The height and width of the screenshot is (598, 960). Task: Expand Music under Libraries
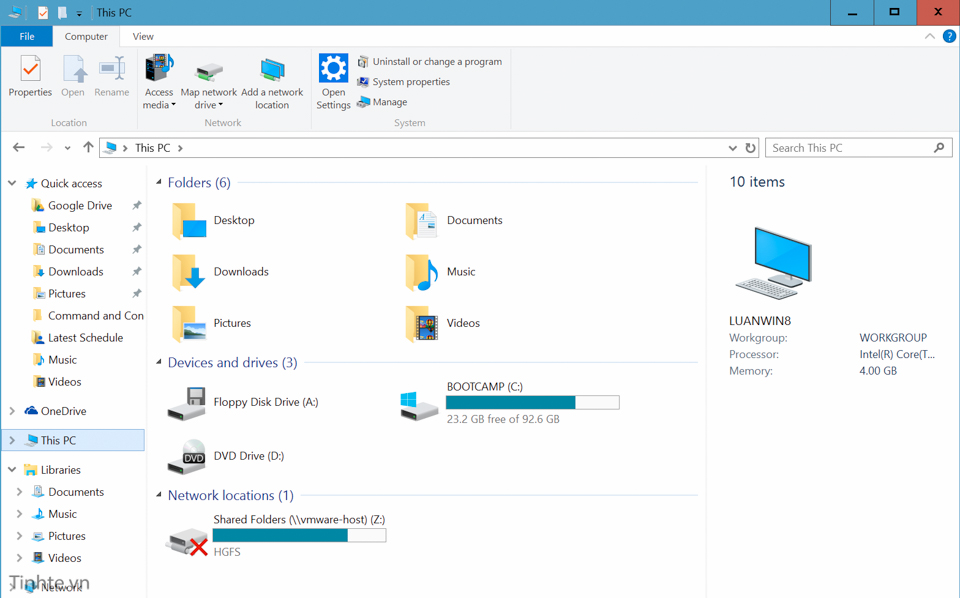[19, 514]
